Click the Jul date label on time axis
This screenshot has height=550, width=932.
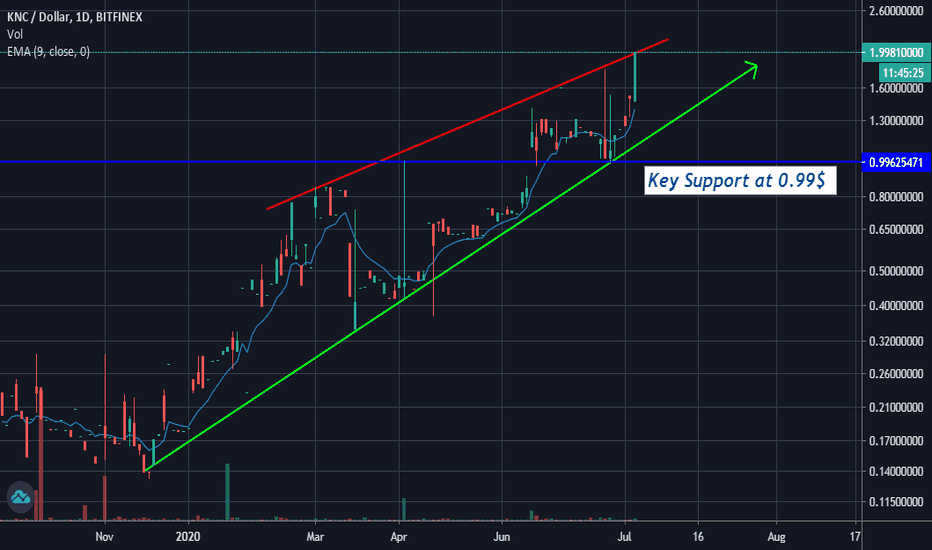click(624, 536)
